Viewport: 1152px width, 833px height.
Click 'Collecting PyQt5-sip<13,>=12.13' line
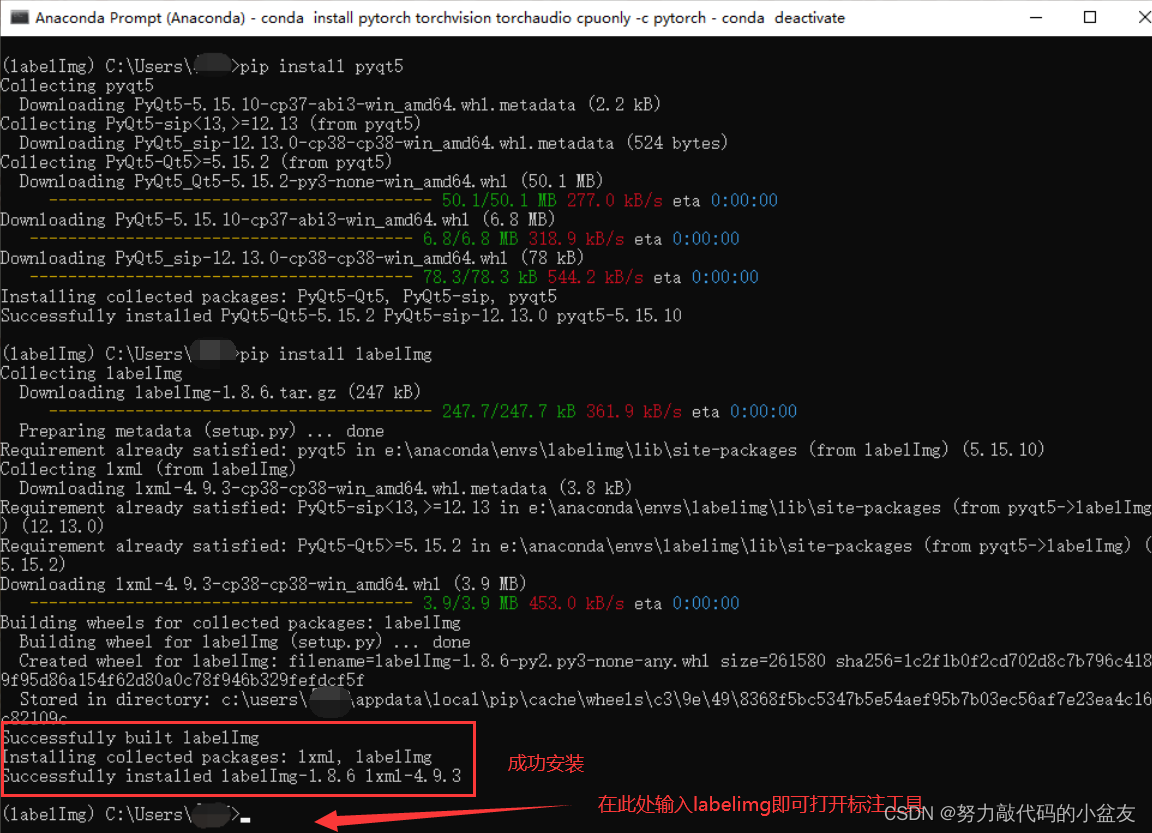pos(211,124)
